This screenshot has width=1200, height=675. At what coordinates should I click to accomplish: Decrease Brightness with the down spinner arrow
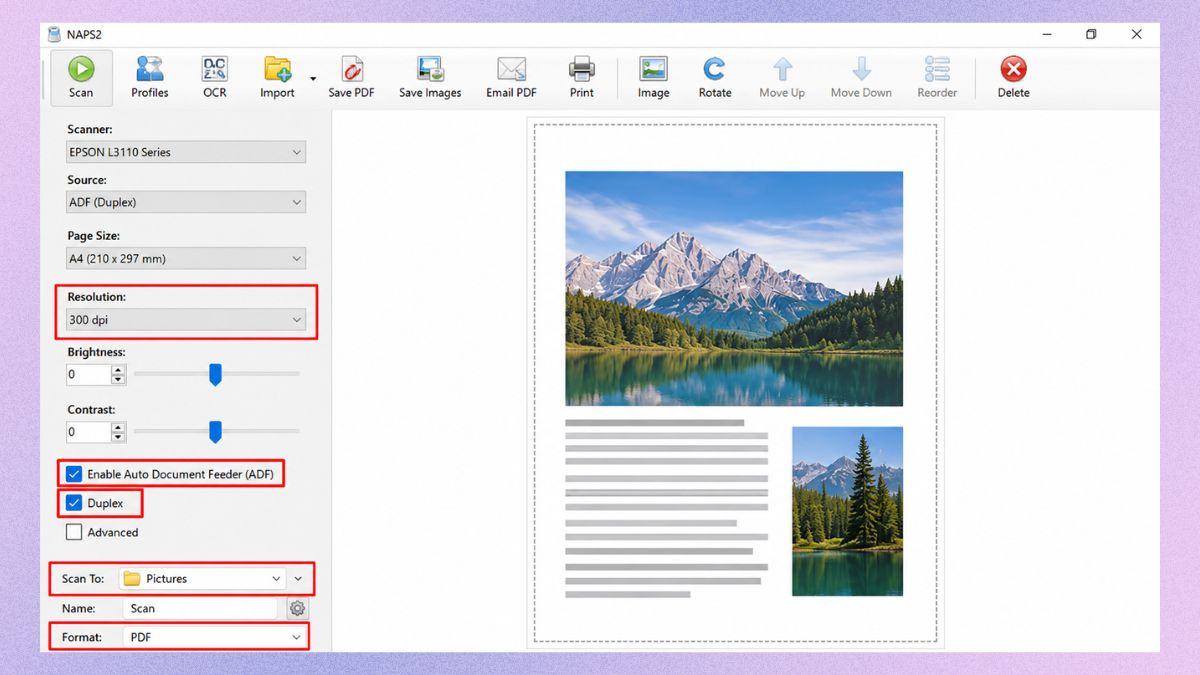(118, 380)
